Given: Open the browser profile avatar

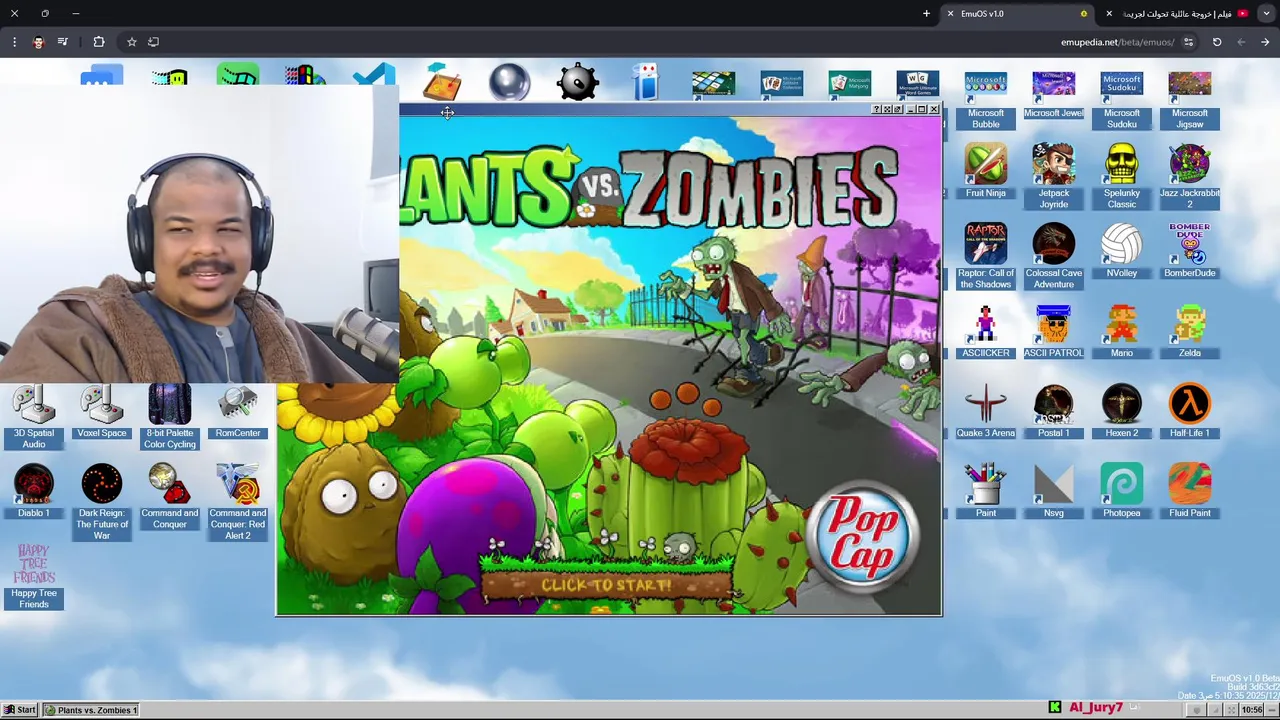Looking at the screenshot, I should tap(38, 42).
